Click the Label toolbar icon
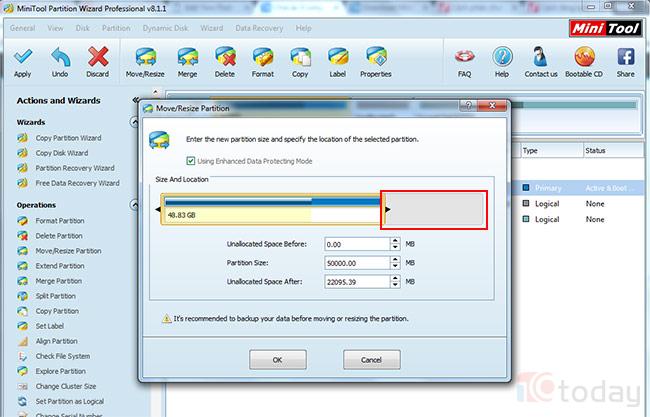This screenshot has height=417, width=650. (x=338, y=57)
